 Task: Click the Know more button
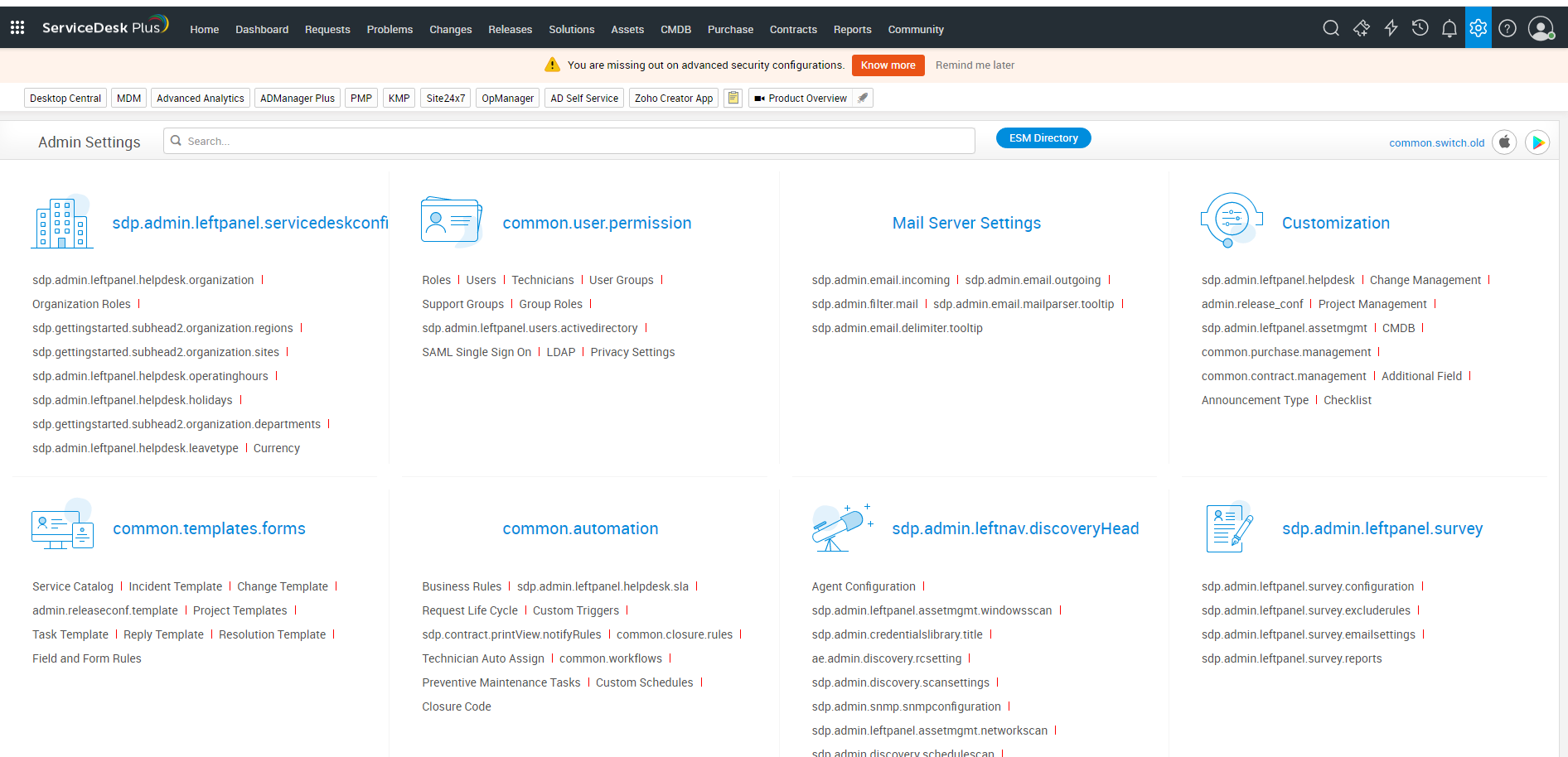coord(888,65)
